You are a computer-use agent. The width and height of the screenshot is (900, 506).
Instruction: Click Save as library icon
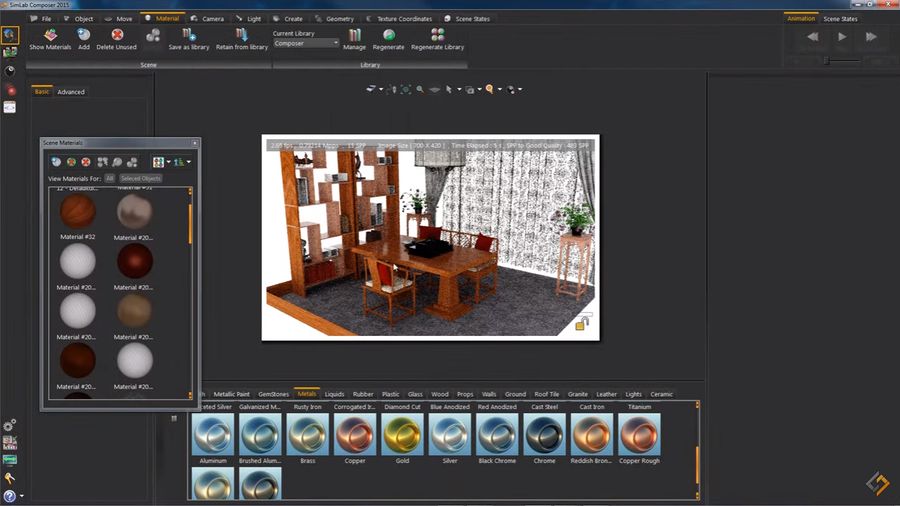coord(188,35)
